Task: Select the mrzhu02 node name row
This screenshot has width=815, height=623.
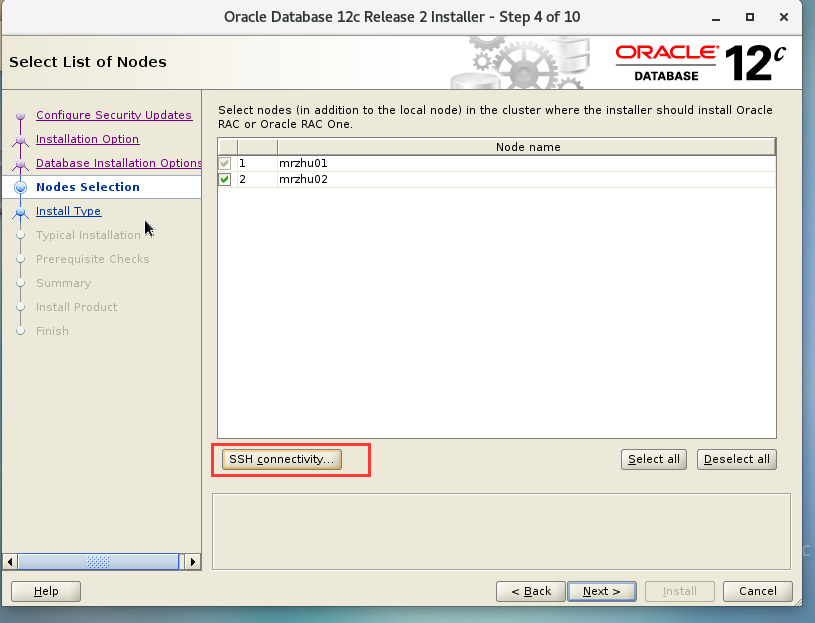Action: [x=496, y=179]
